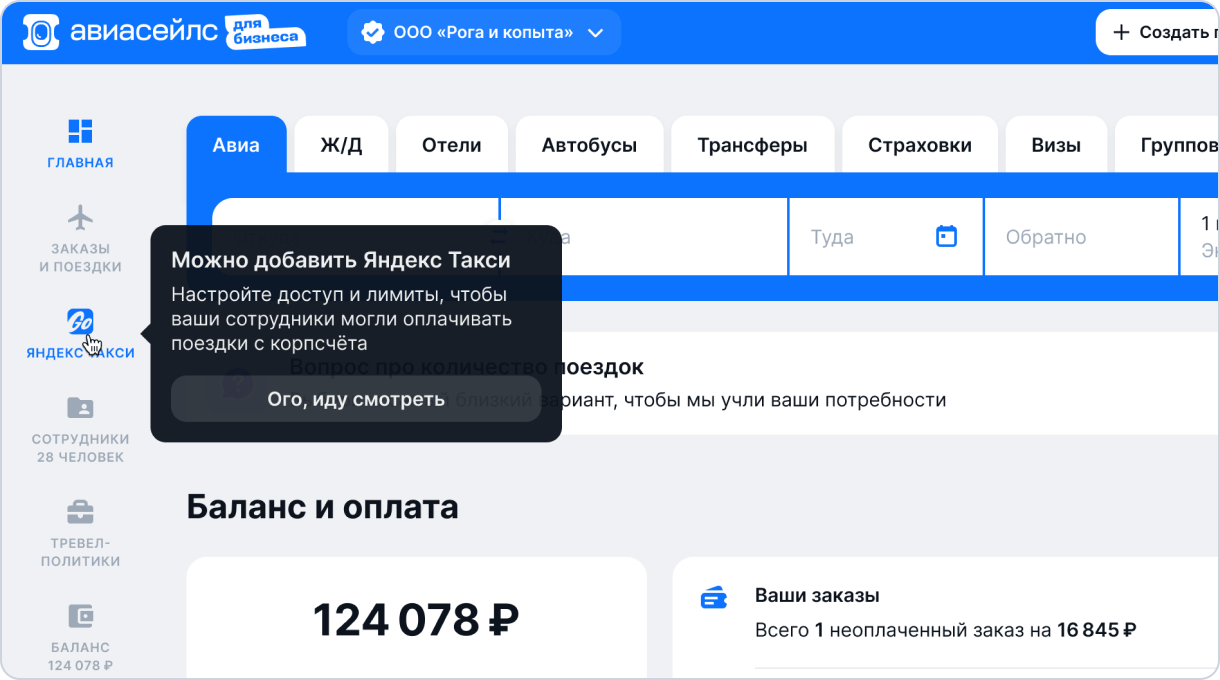Open the Сотрудники folder icon
The width and height of the screenshot is (1220, 680).
click(80, 408)
